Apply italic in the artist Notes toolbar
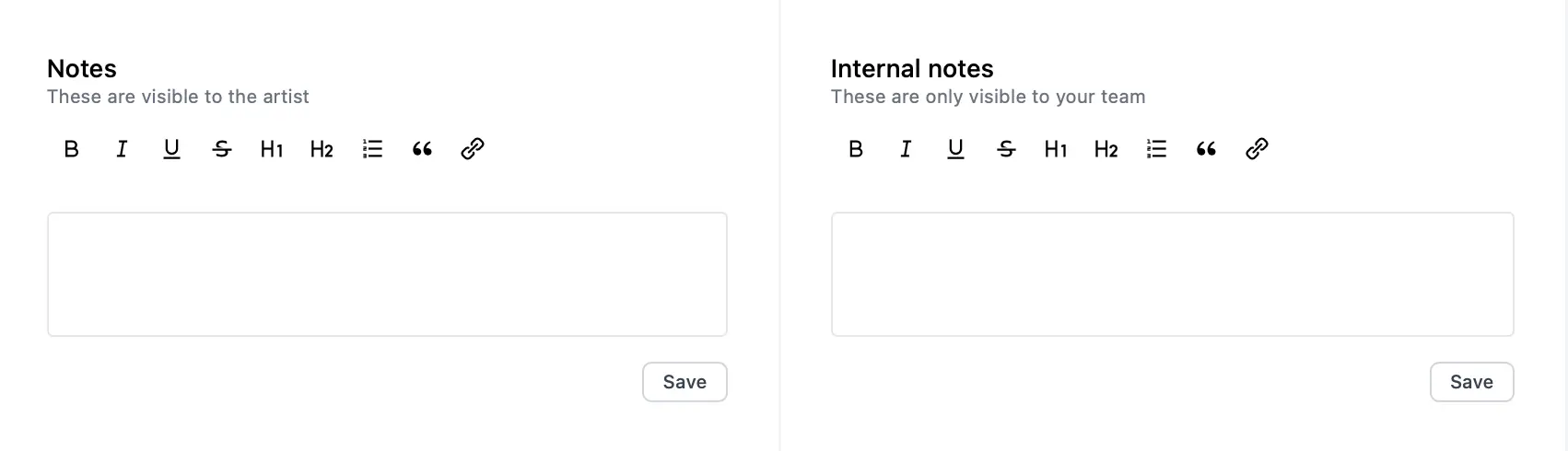 pyautogui.click(x=122, y=149)
